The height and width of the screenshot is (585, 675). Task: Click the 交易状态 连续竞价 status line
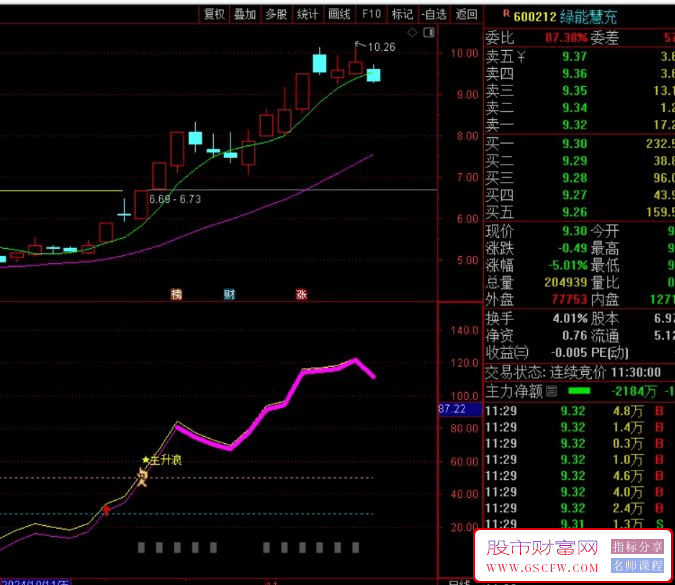coord(573,372)
